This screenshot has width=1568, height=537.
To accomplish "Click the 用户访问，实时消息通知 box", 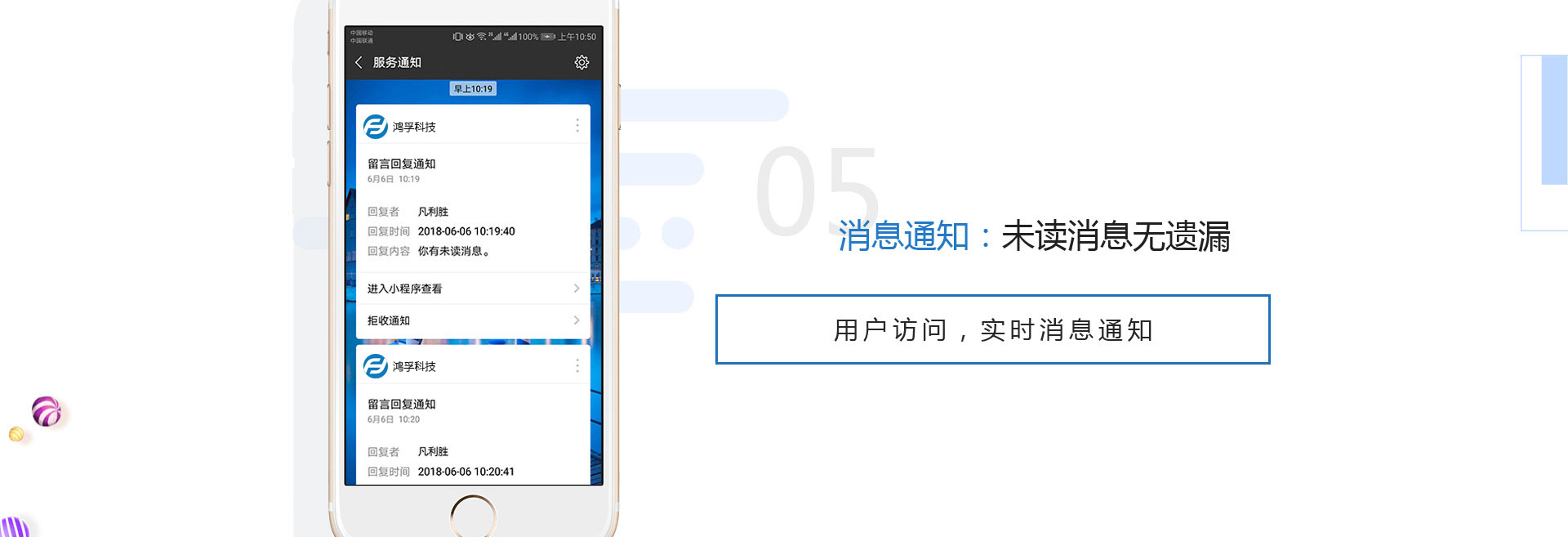I will click(992, 329).
